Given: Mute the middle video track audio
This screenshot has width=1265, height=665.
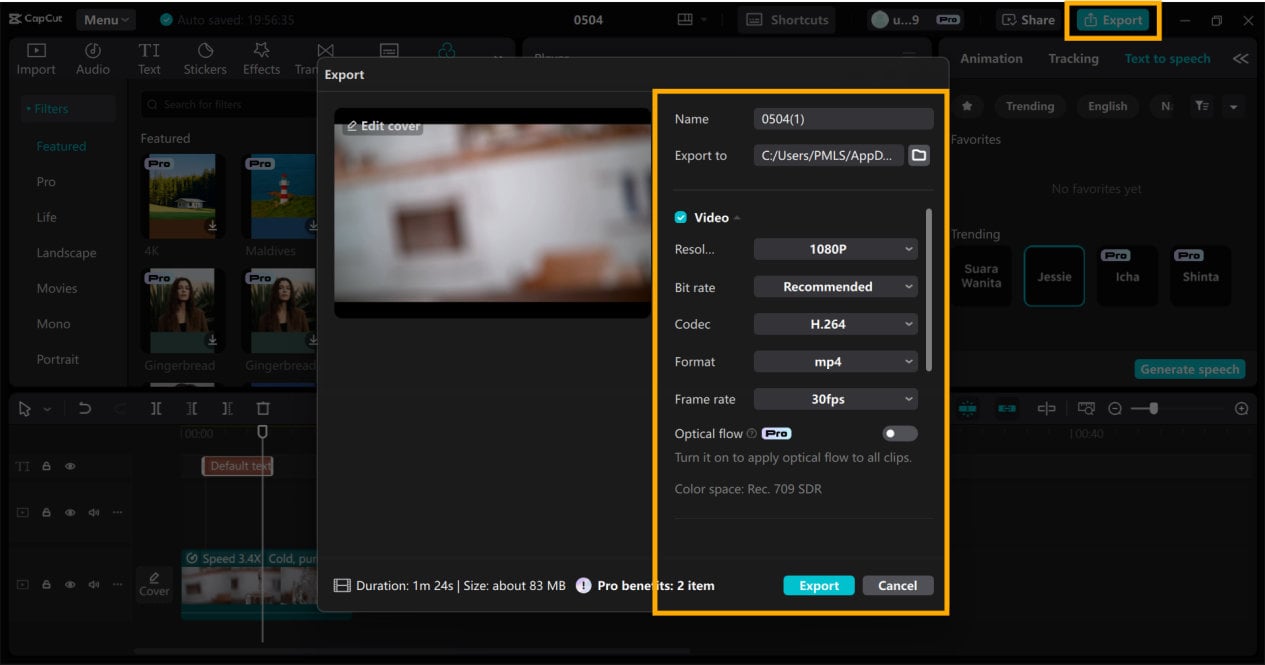Looking at the screenshot, I should (x=94, y=512).
